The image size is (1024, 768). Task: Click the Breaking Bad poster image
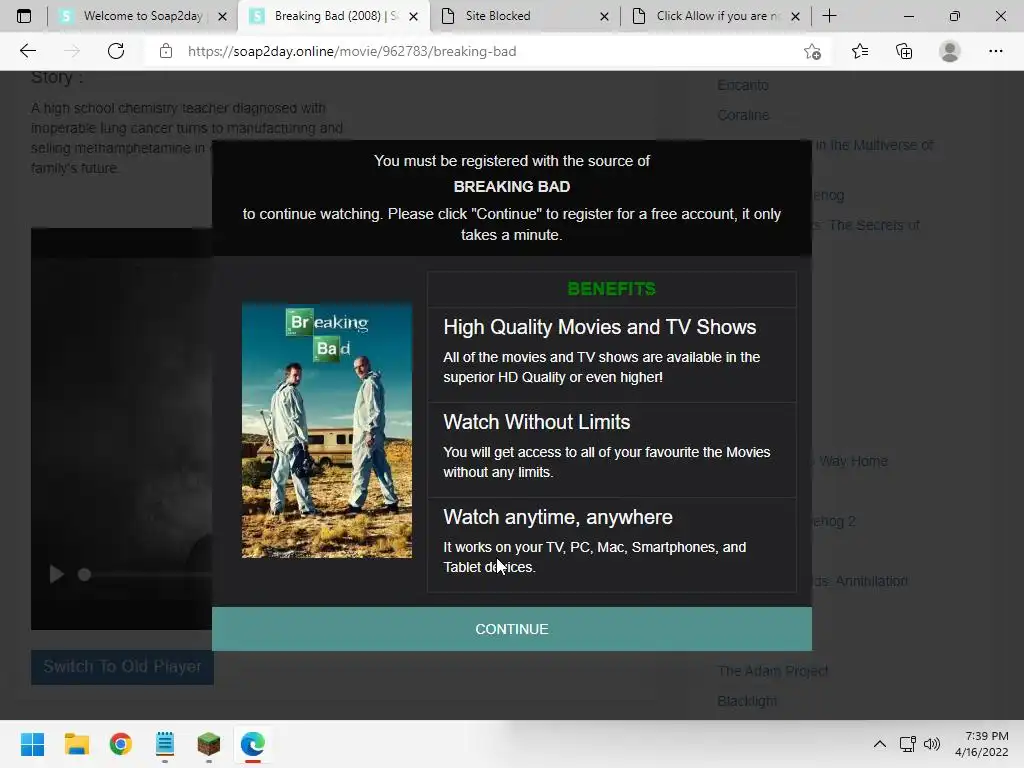(327, 430)
